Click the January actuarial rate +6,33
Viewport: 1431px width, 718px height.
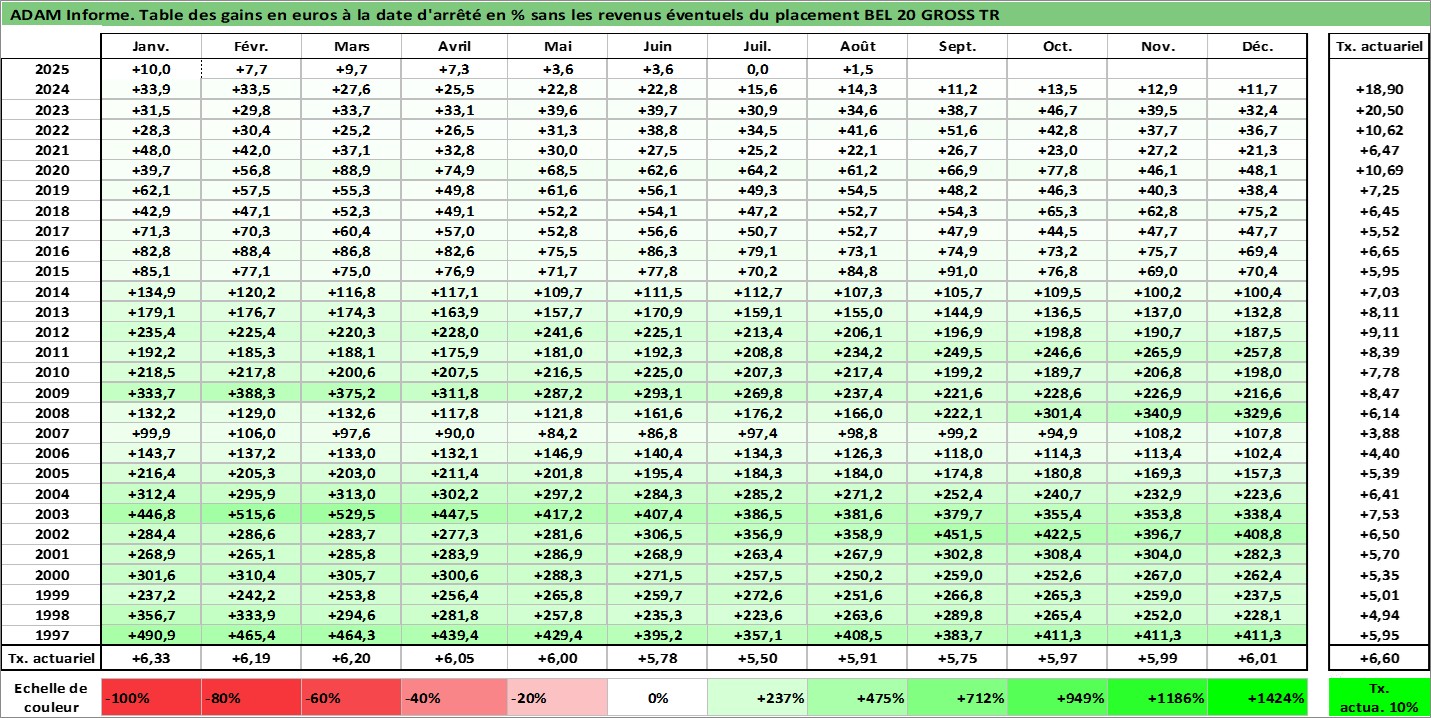[151, 658]
